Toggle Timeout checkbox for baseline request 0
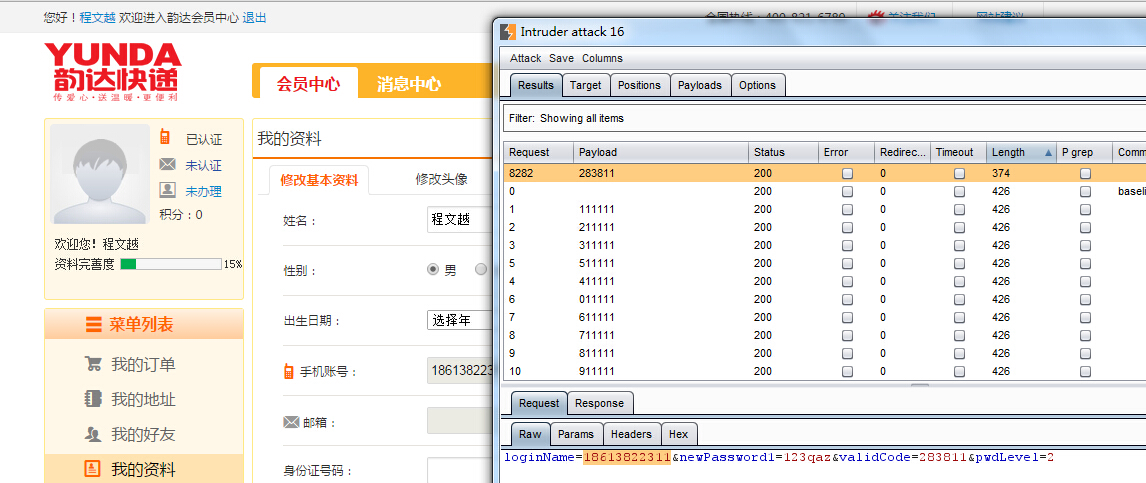 point(959,191)
